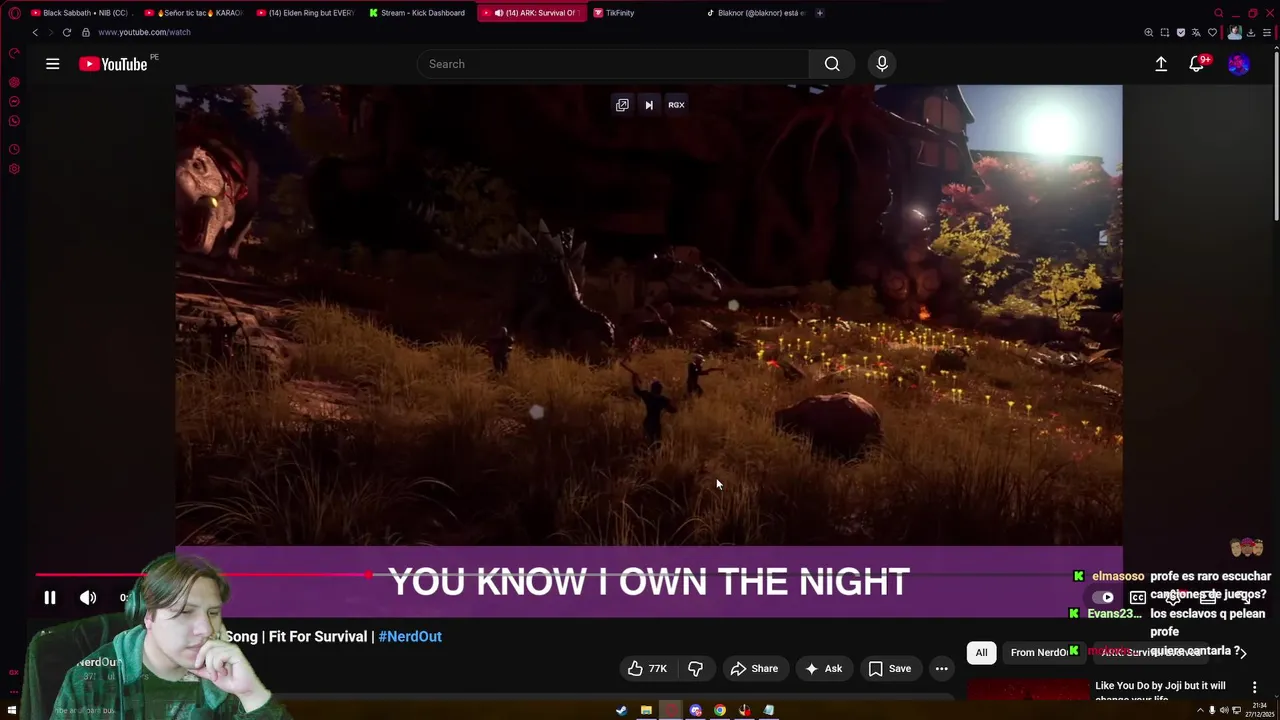The image size is (1280, 720).
Task: Click the address bar URL
Action: (x=144, y=32)
